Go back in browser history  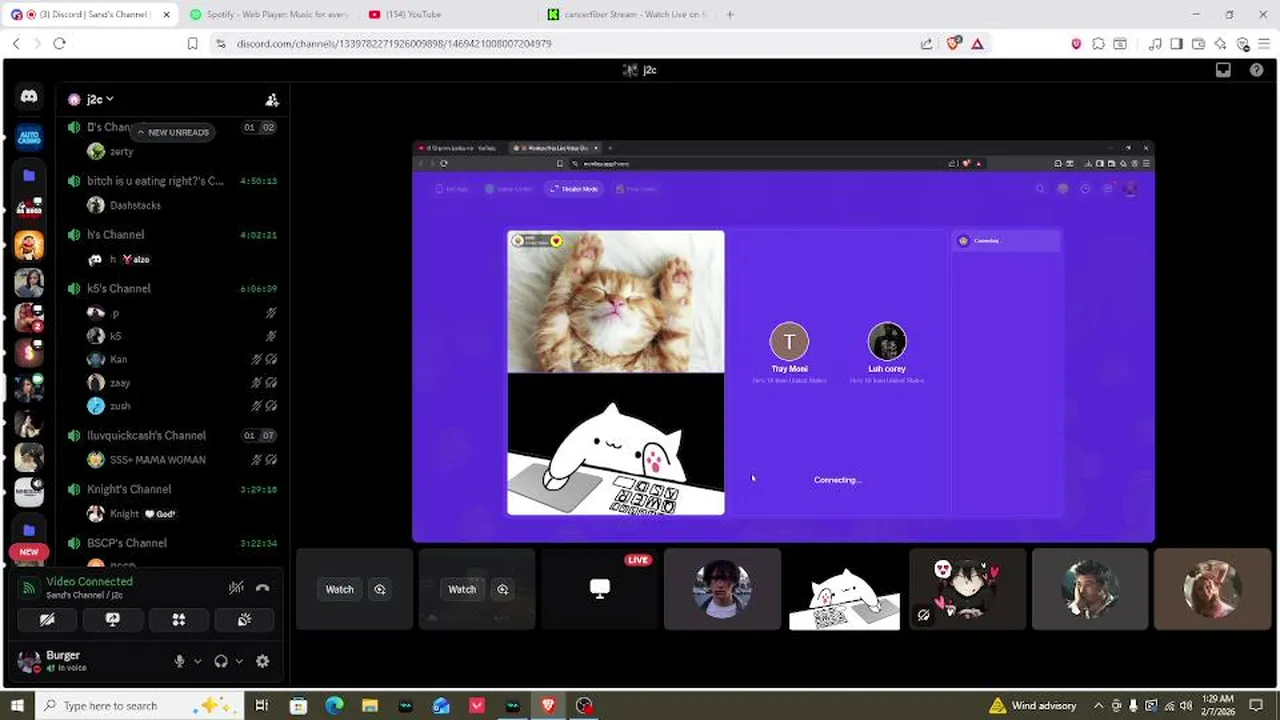(16, 44)
